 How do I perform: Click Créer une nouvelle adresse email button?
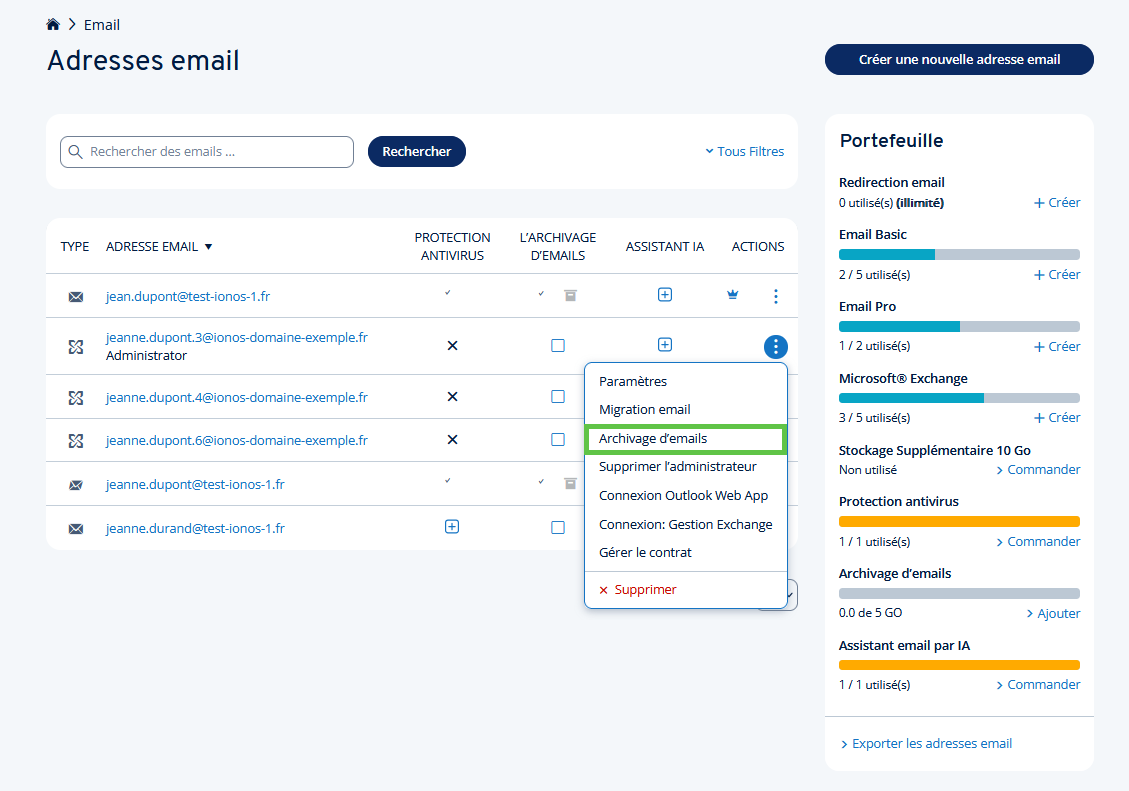pyautogui.click(x=958, y=60)
